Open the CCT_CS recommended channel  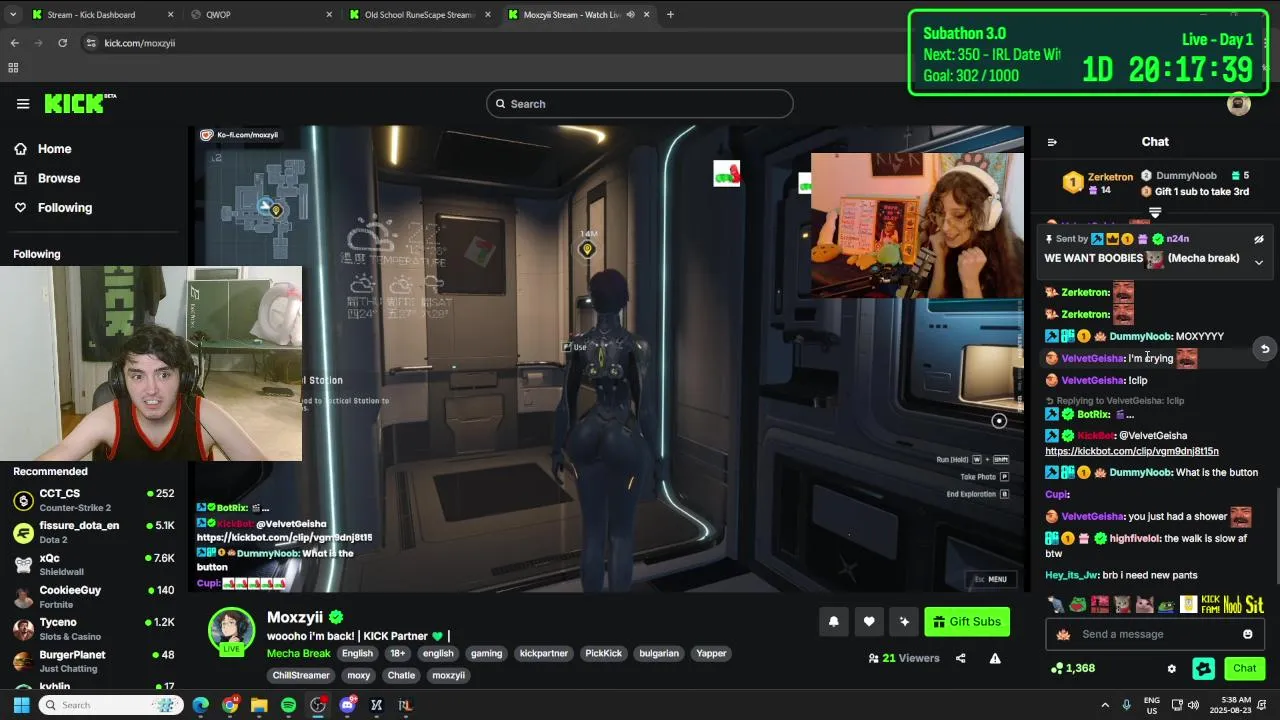click(x=94, y=500)
